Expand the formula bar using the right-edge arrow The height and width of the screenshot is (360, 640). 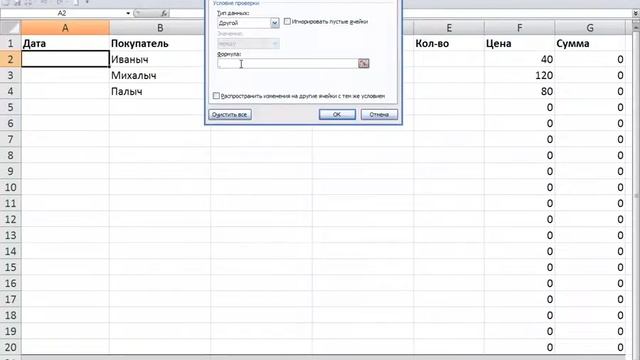point(636,13)
